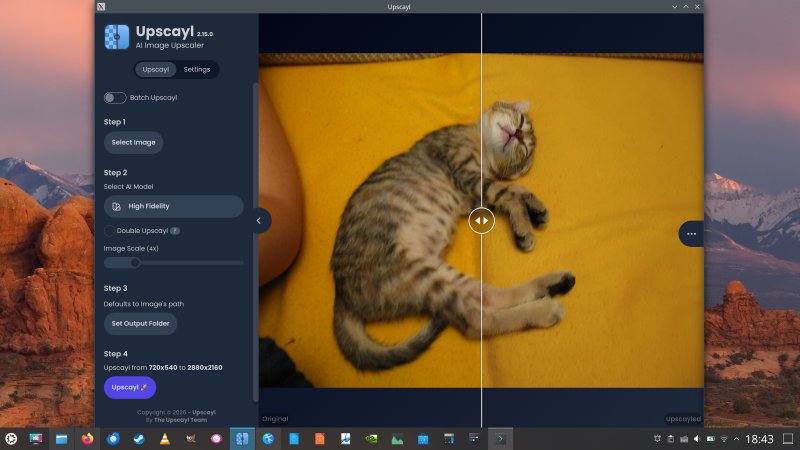
Task: Open the blue document app in taskbar
Action: point(294,439)
